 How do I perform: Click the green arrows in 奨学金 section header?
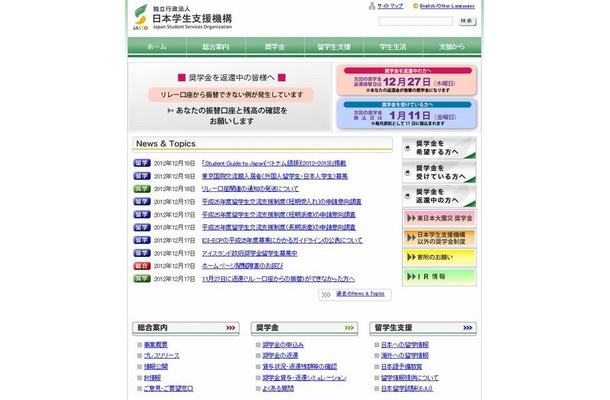349,328
